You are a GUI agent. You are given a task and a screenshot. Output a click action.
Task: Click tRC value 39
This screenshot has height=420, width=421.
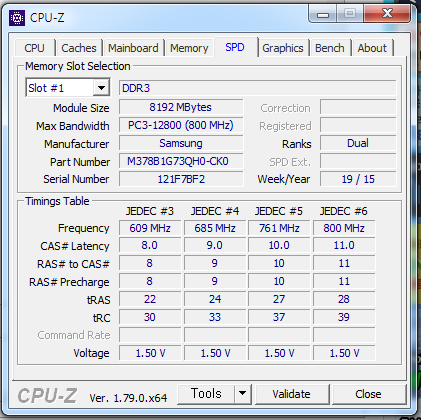(344, 317)
